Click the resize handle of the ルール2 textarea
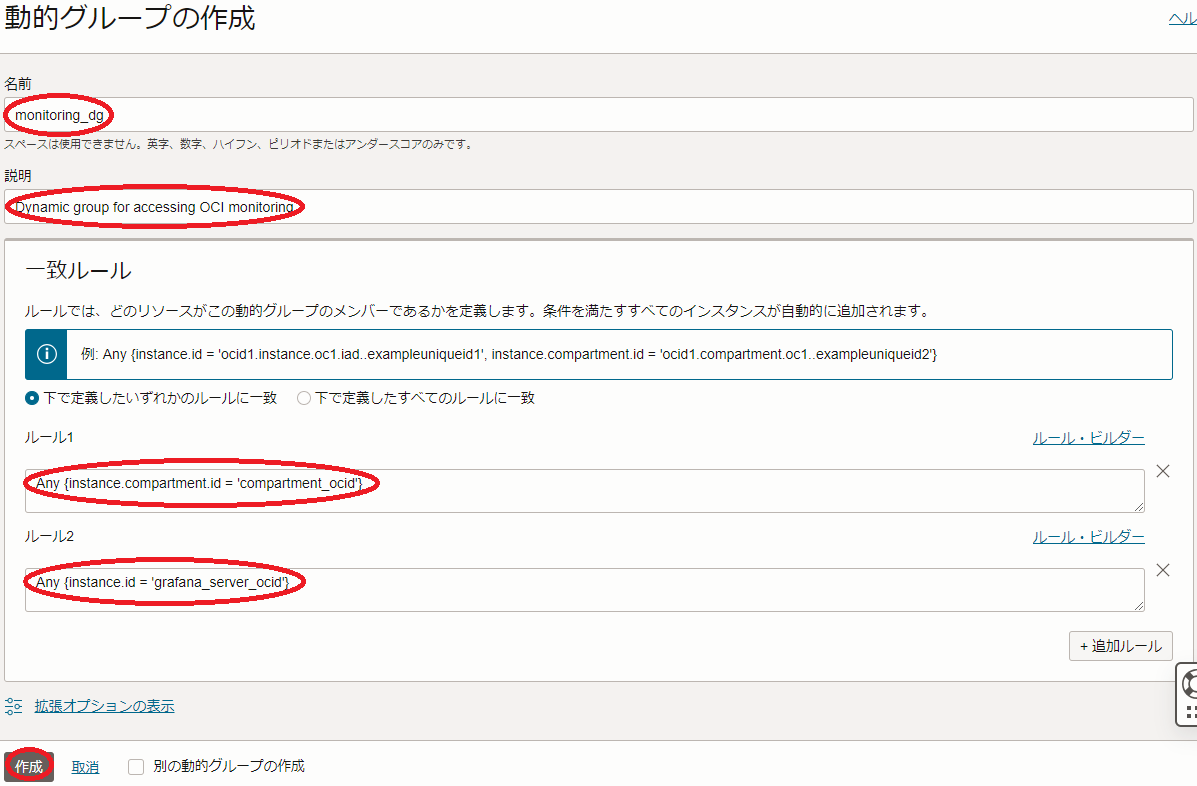This screenshot has width=1197, height=786. (1138, 605)
